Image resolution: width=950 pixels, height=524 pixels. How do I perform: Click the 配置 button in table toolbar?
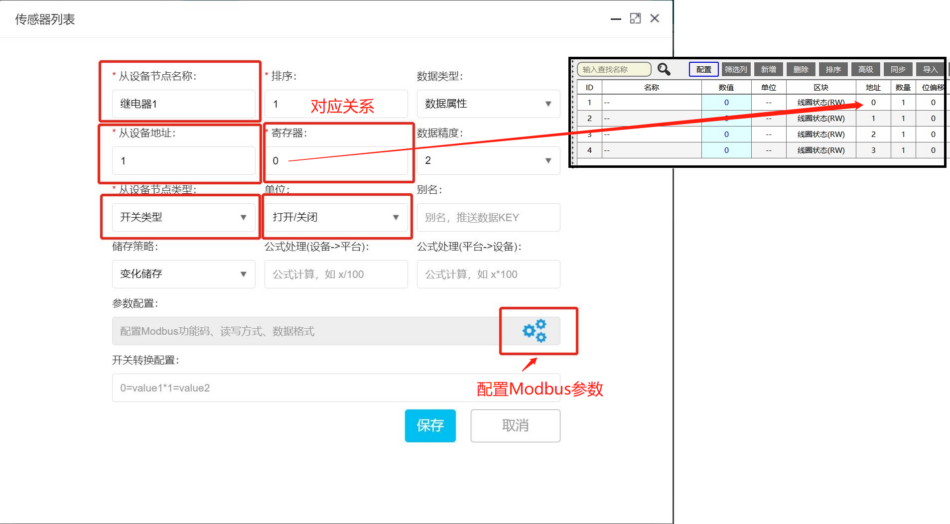coord(703,70)
